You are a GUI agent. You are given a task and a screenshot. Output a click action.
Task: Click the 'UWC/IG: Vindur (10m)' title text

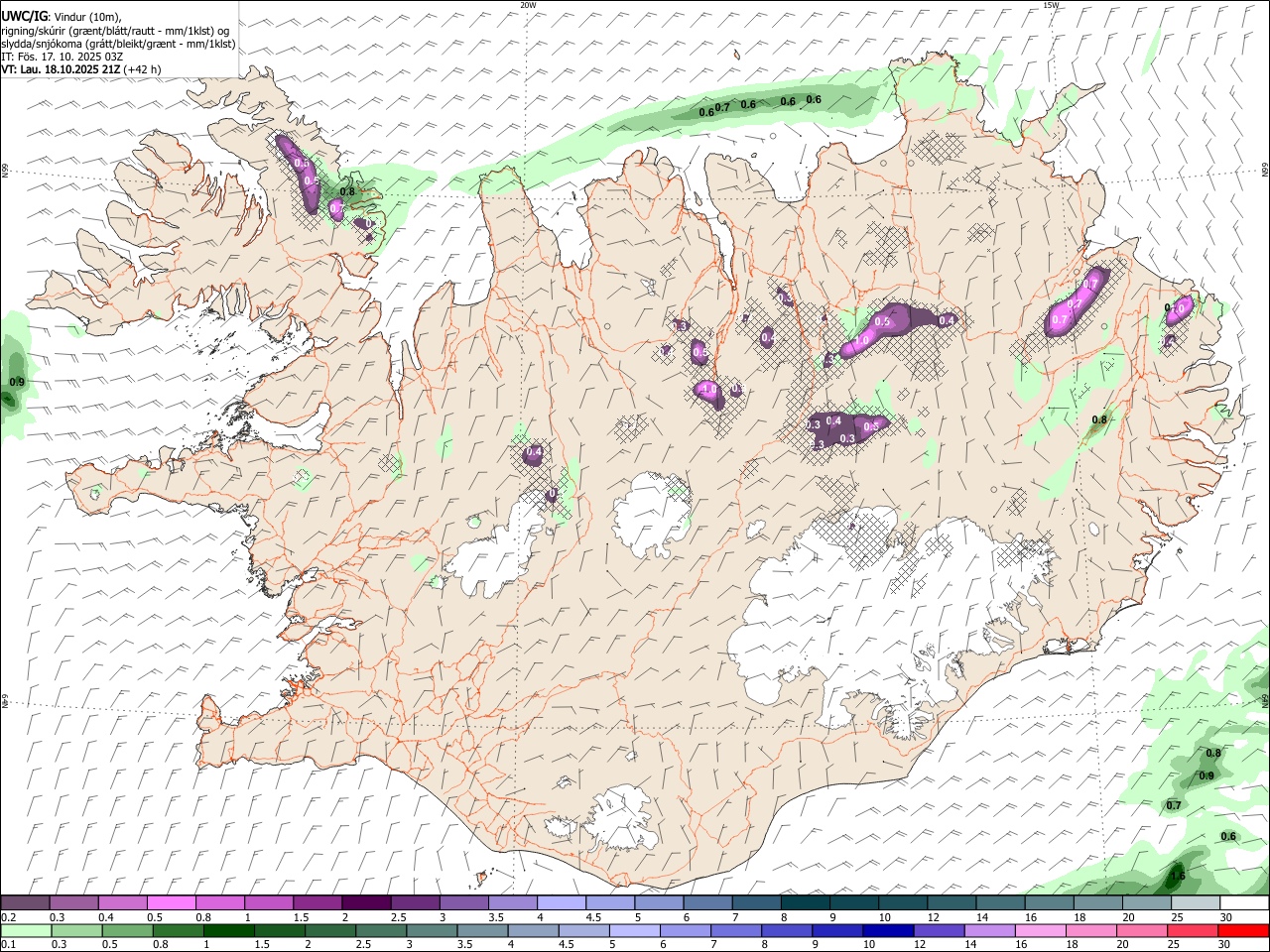(62, 17)
